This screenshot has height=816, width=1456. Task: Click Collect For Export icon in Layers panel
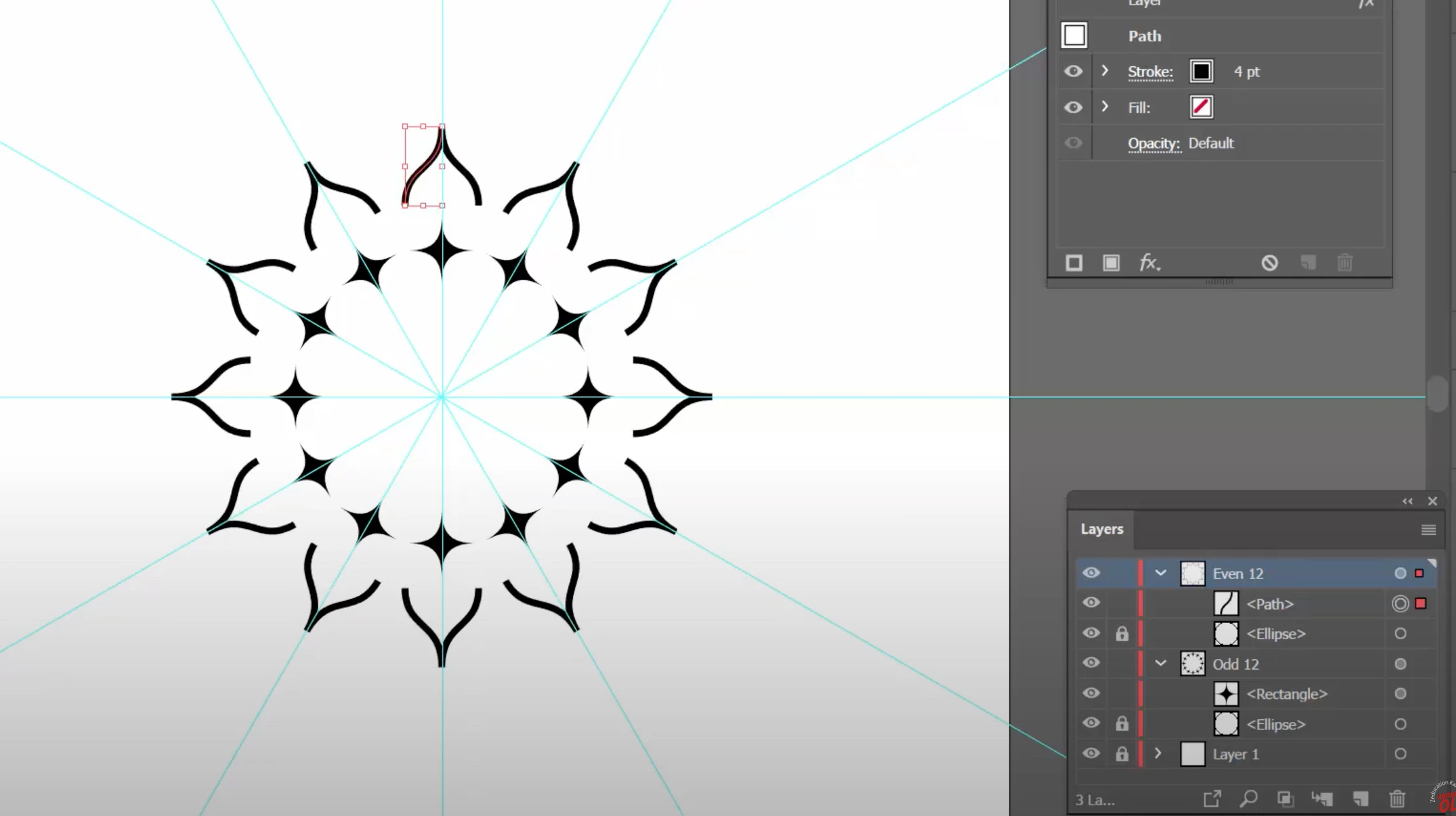1212,798
